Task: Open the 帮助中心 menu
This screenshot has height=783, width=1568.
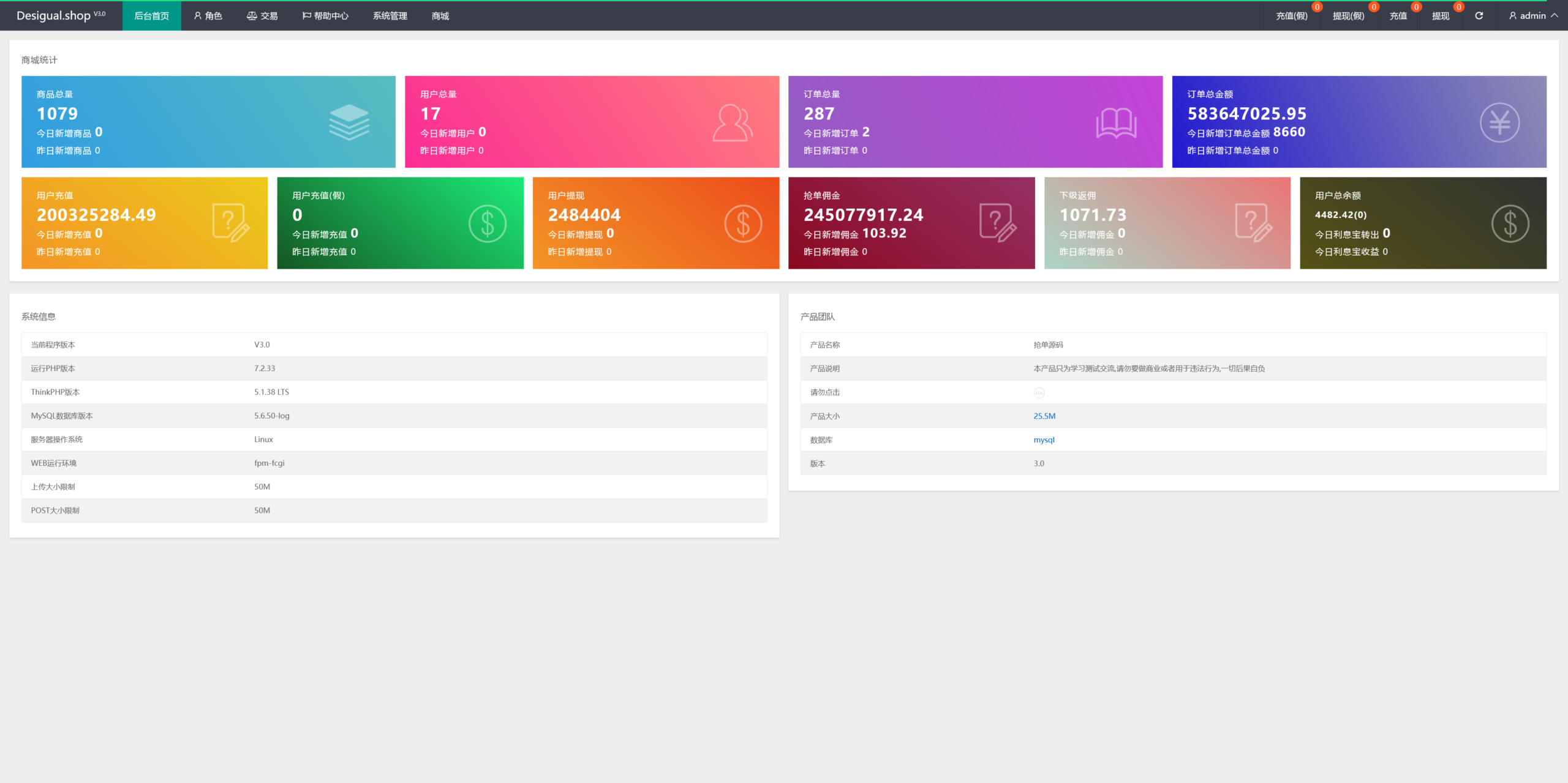Action: [325, 16]
